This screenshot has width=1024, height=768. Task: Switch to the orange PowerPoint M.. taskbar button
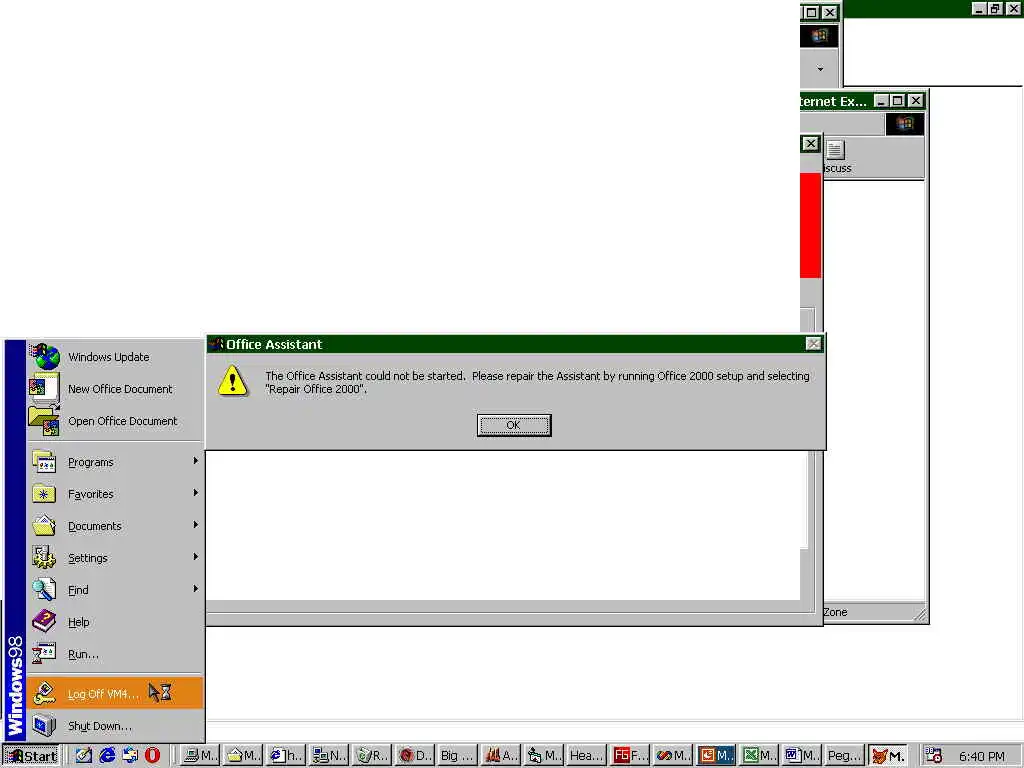coord(714,756)
